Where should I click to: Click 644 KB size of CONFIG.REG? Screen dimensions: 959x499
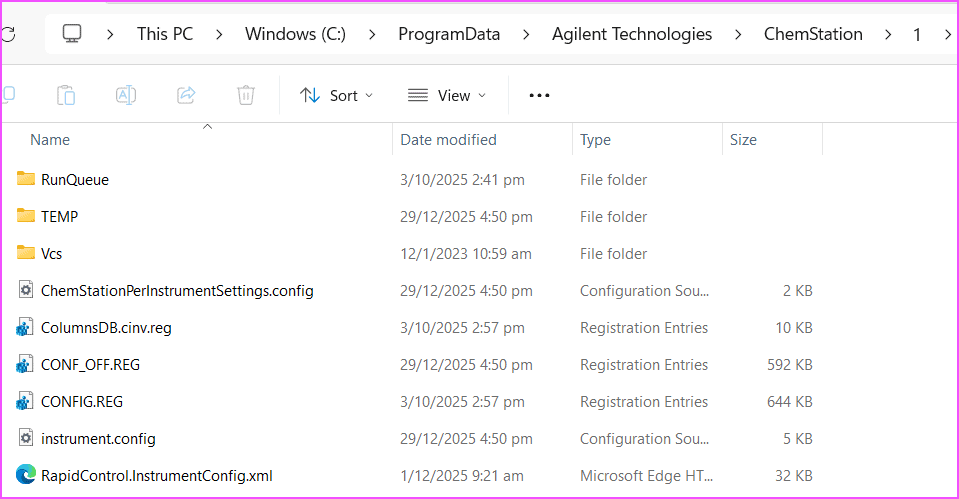pos(790,402)
